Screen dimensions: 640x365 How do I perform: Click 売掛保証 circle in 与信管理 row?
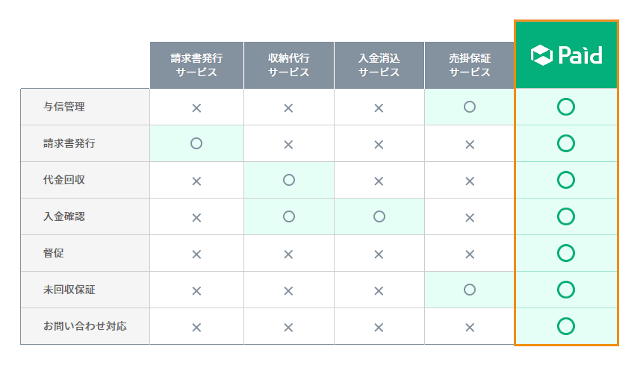(x=470, y=107)
